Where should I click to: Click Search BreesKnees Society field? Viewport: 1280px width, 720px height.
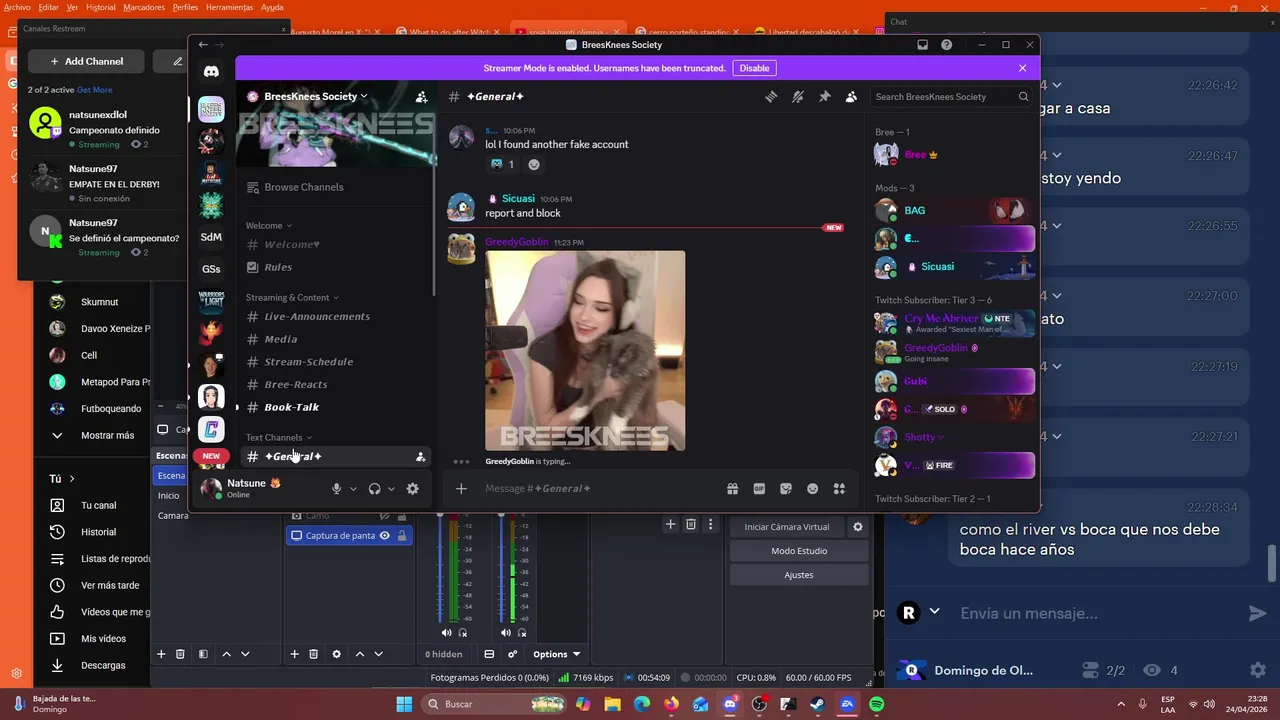[951, 97]
